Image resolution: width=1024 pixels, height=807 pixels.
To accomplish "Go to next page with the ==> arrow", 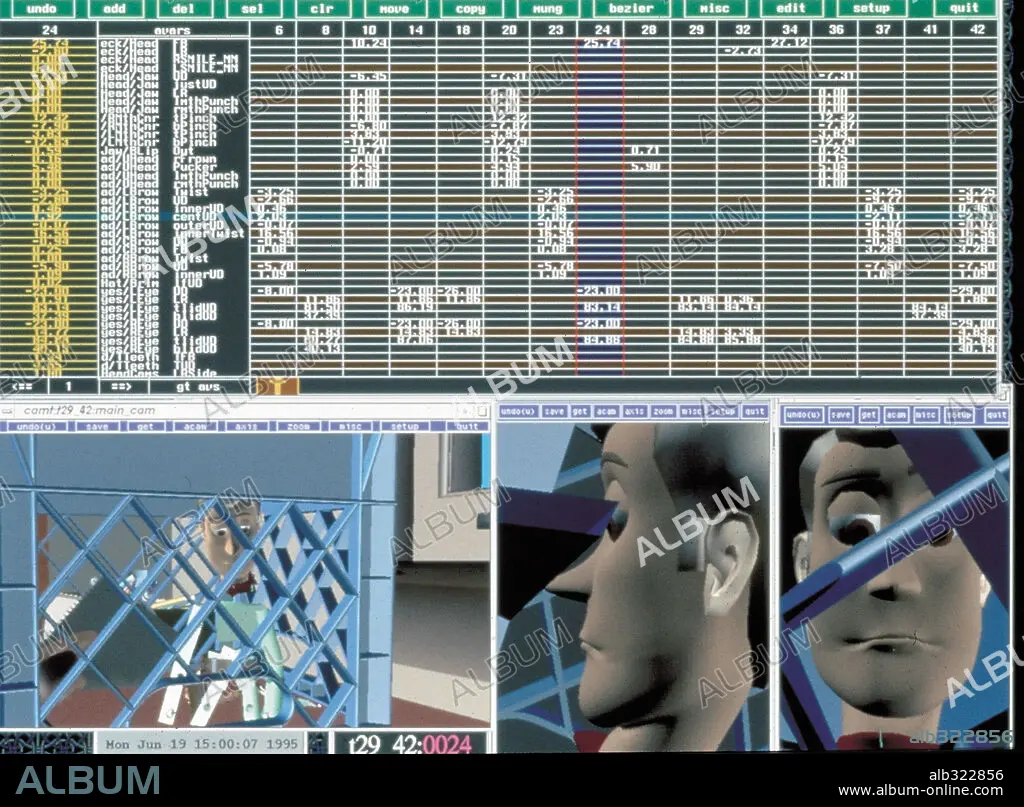I will [x=121, y=387].
